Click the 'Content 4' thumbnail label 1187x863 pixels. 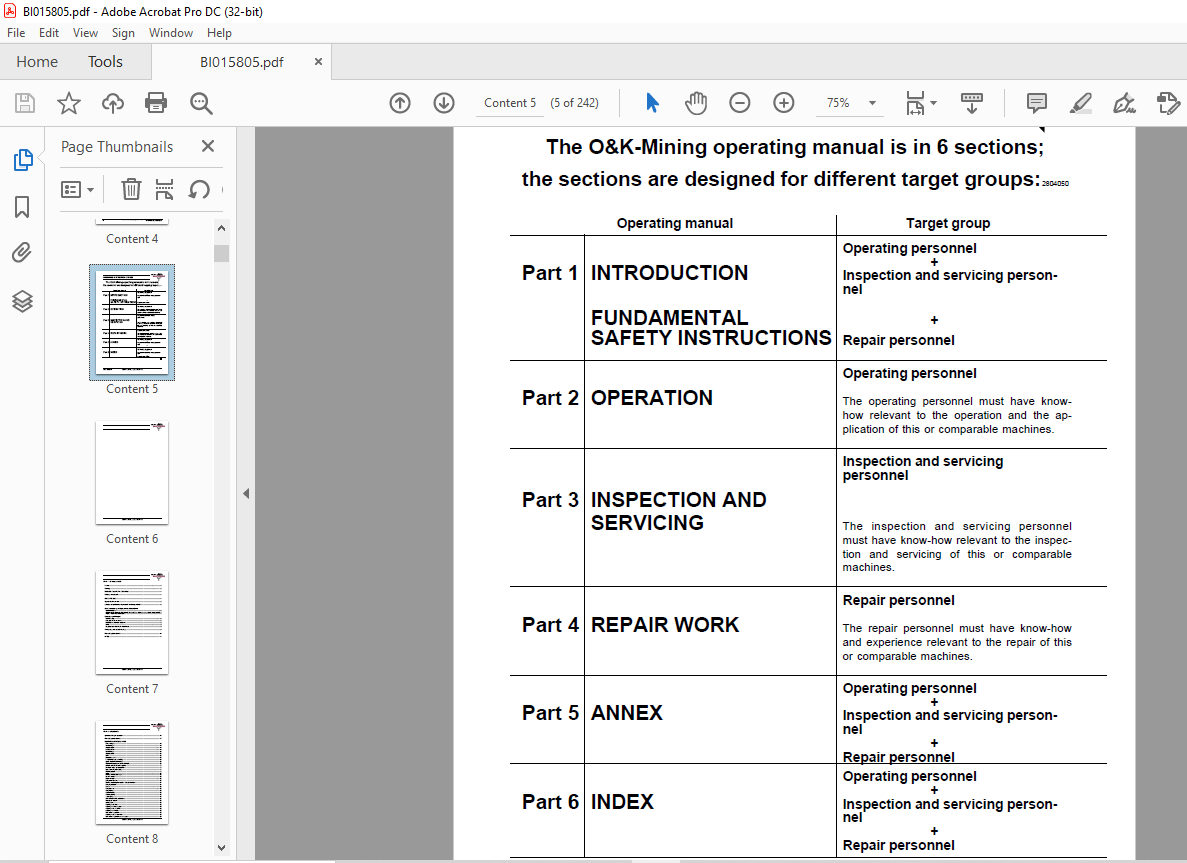point(132,238)
